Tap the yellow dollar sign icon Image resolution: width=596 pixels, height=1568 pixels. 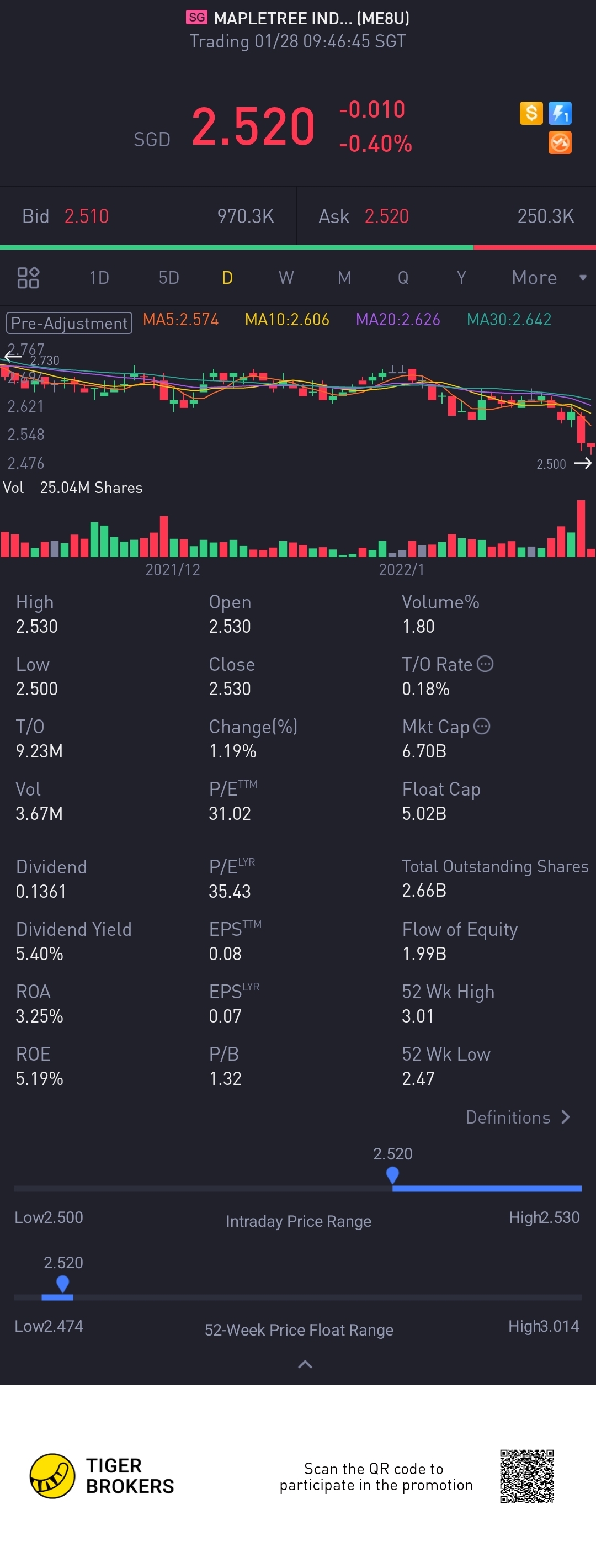click(531, 113)
